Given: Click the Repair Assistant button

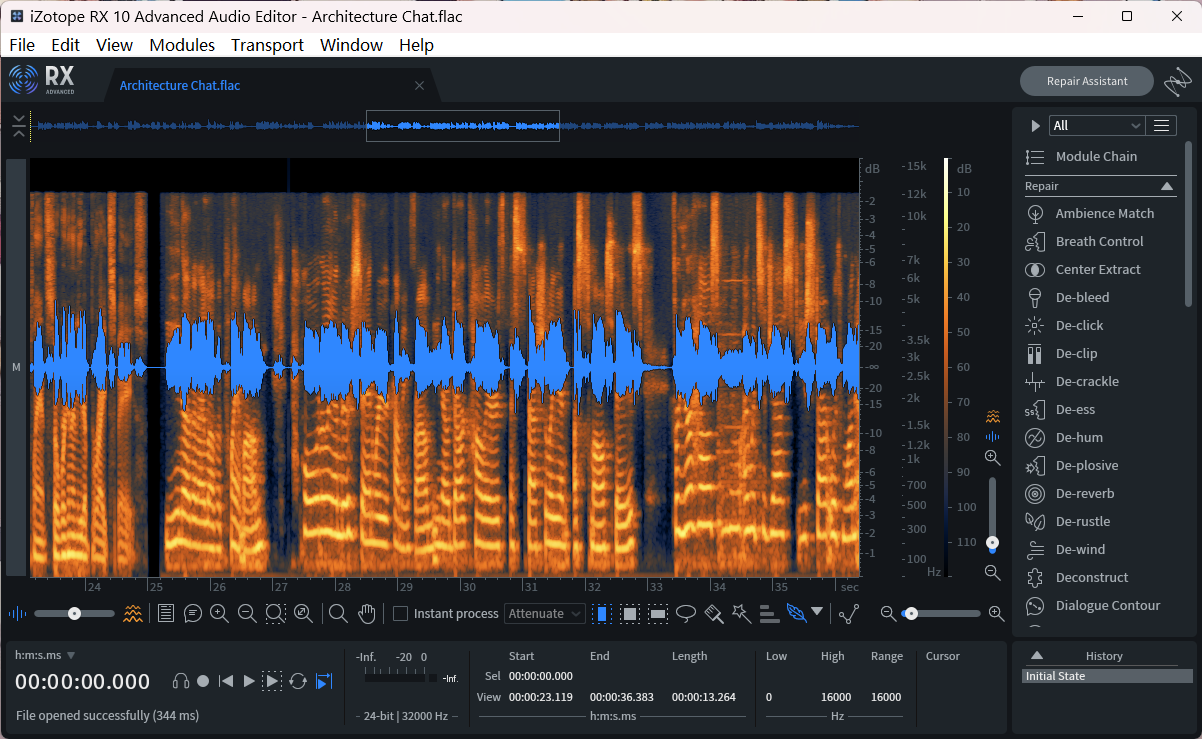Looking at the screenshot, I should click(x=1087, y=81).
